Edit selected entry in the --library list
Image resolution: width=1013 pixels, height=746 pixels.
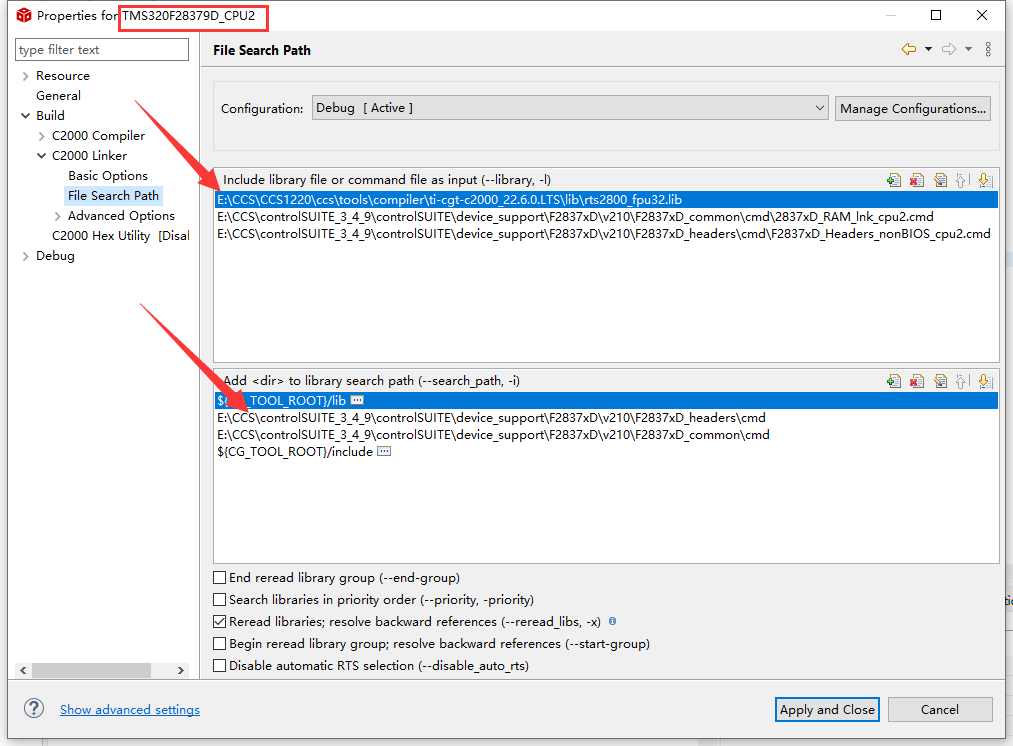click(x=940, y=180)
